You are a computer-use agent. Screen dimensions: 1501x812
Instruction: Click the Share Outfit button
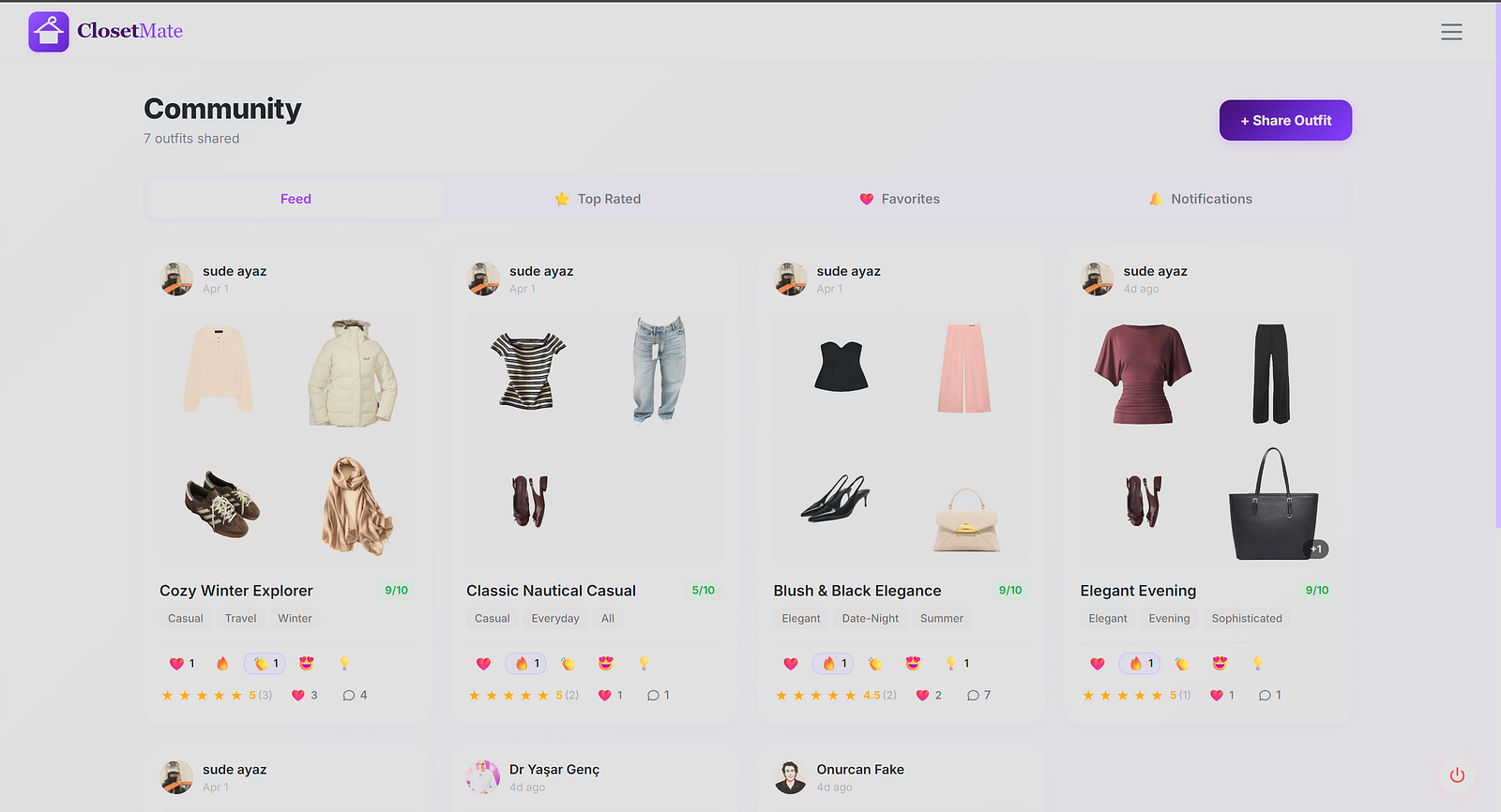click(1285, 120)
